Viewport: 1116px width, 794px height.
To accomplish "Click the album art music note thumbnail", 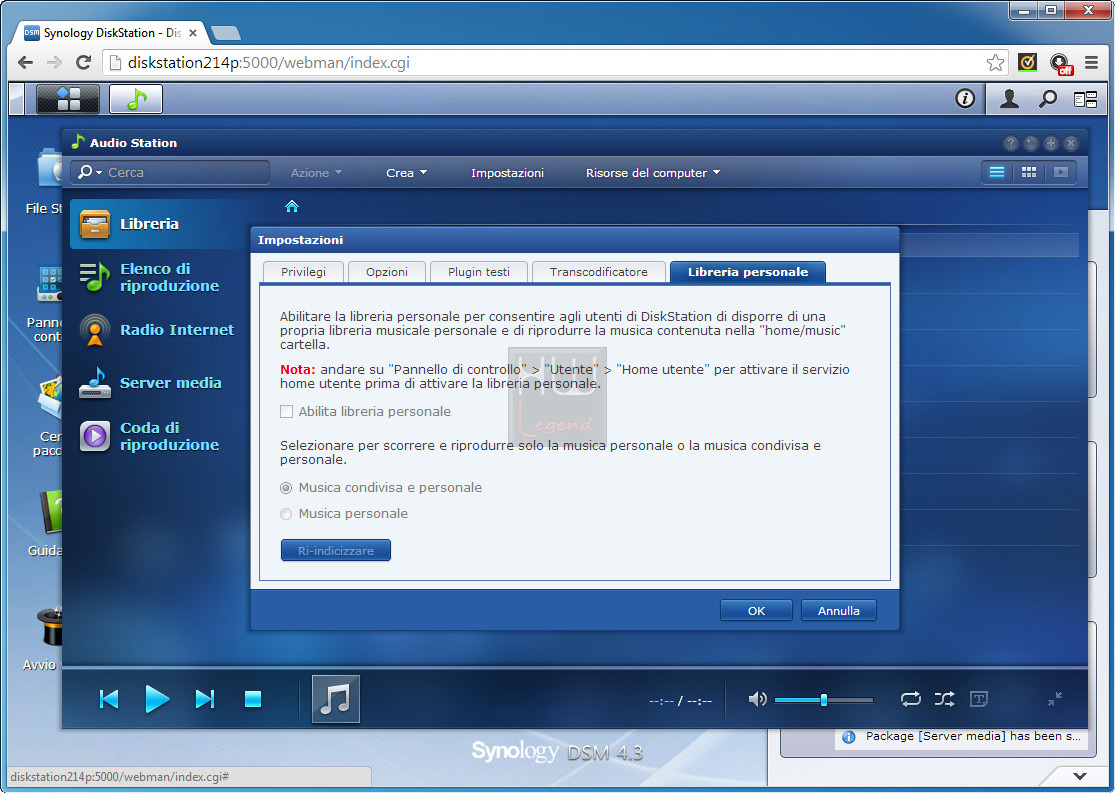I will (336, 699).
